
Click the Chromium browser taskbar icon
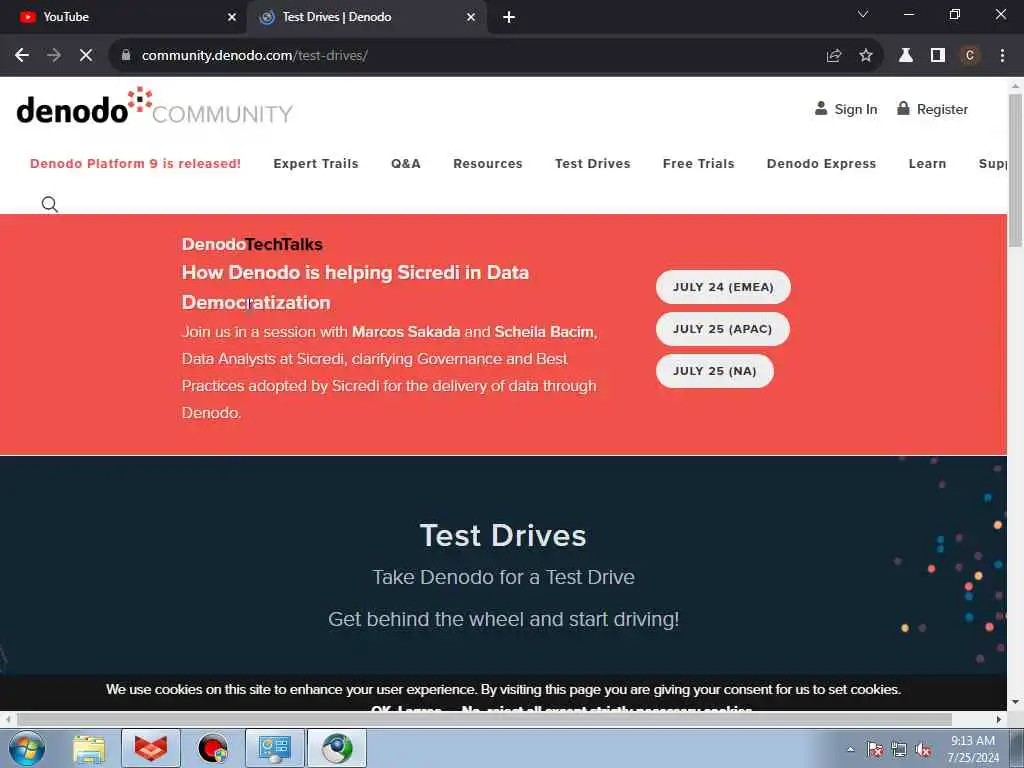337,748
